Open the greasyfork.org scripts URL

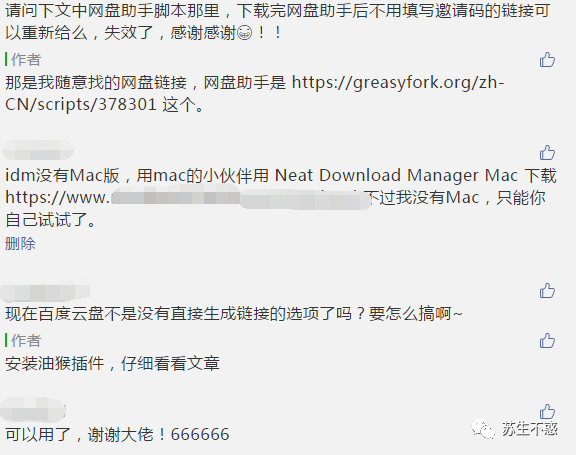[254, 93]
